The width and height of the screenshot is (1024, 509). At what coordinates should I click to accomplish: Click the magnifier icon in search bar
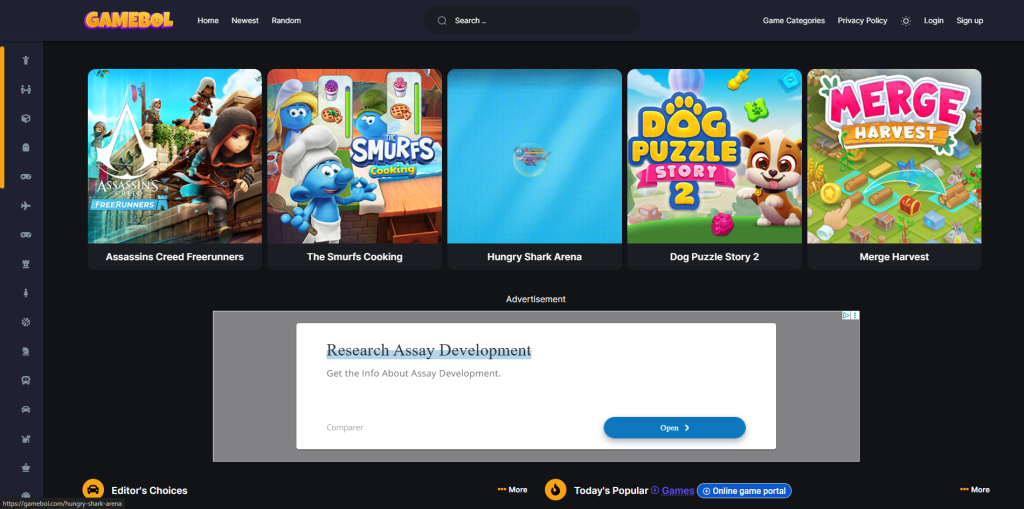click(x=442, y=20)
